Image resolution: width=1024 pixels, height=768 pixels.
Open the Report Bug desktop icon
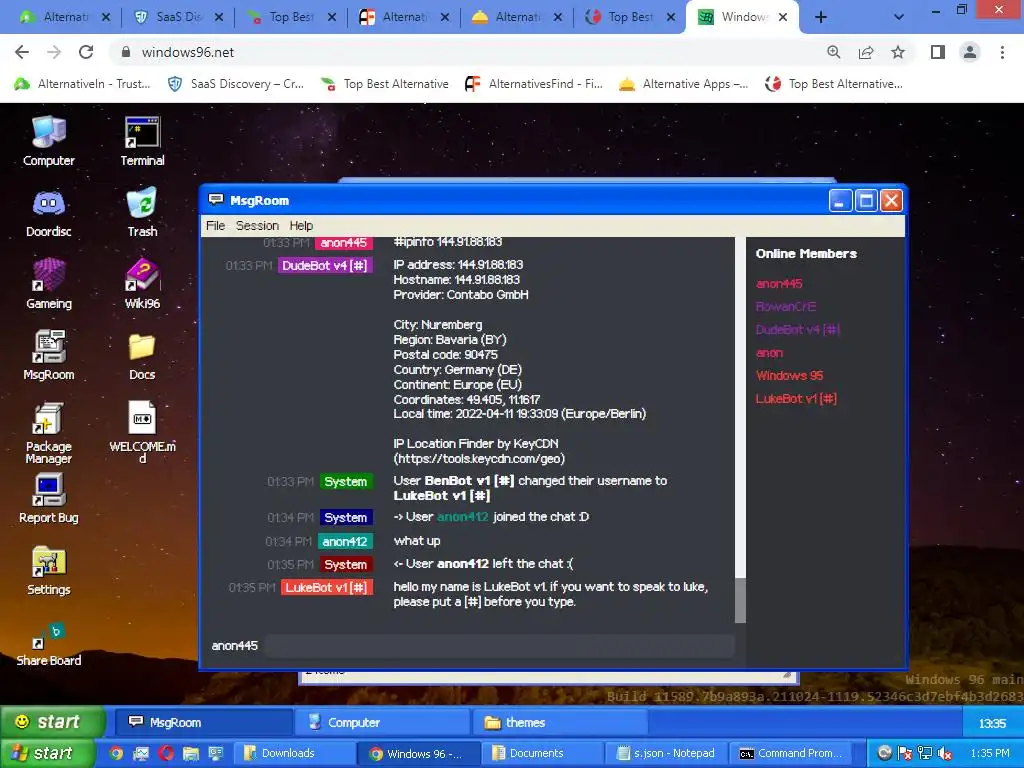coord(48,499)
